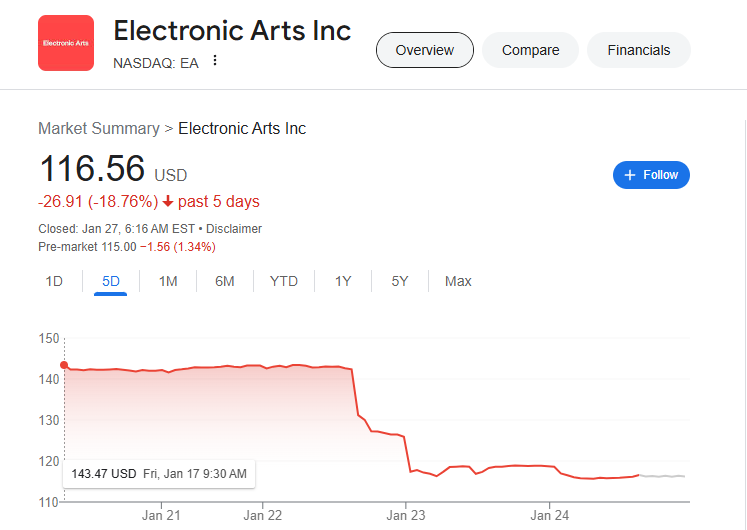Click the red down arrow next to past 5 days

pyautogui.click(x=168, y=201)
